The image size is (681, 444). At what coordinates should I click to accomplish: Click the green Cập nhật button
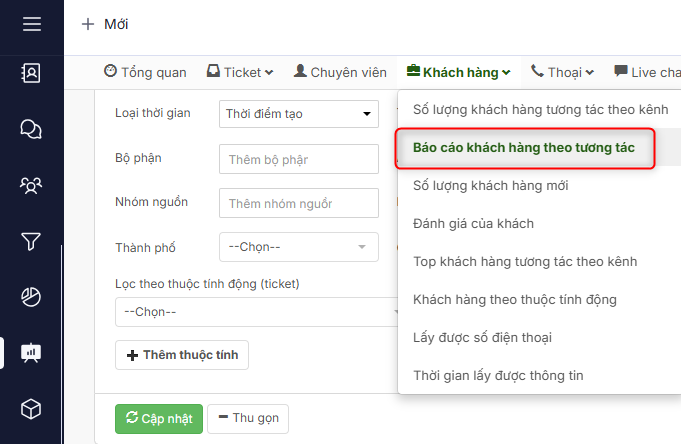pos(160,418)
